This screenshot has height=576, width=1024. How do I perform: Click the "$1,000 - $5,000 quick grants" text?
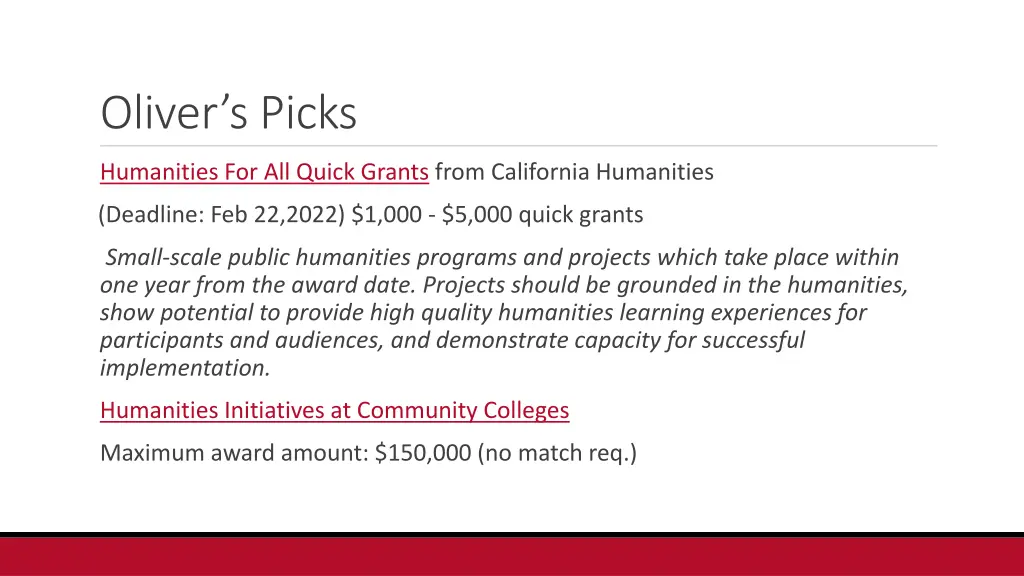[x=497, y=214]
